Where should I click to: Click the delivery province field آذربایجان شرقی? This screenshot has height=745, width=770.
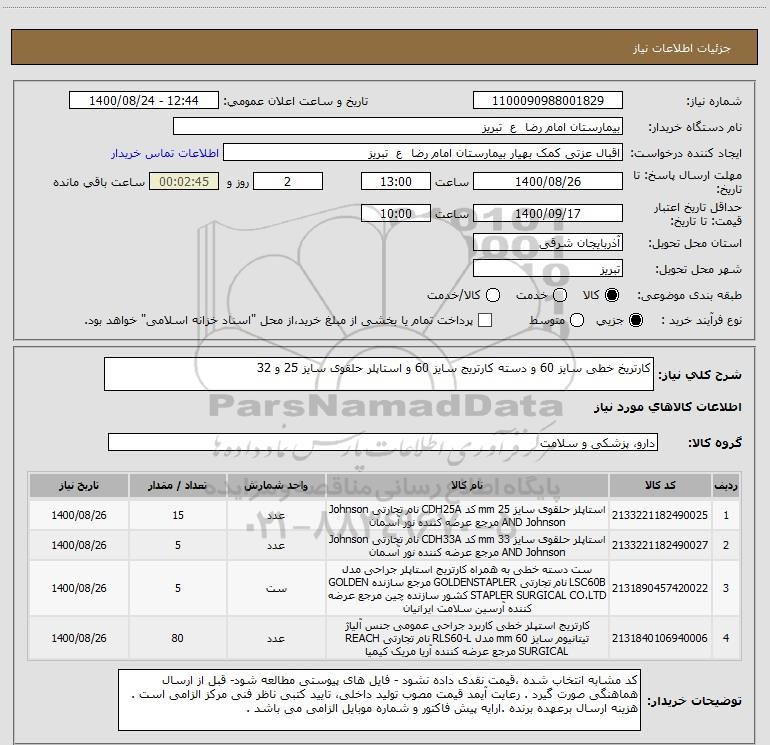click(x=548, y=243)
